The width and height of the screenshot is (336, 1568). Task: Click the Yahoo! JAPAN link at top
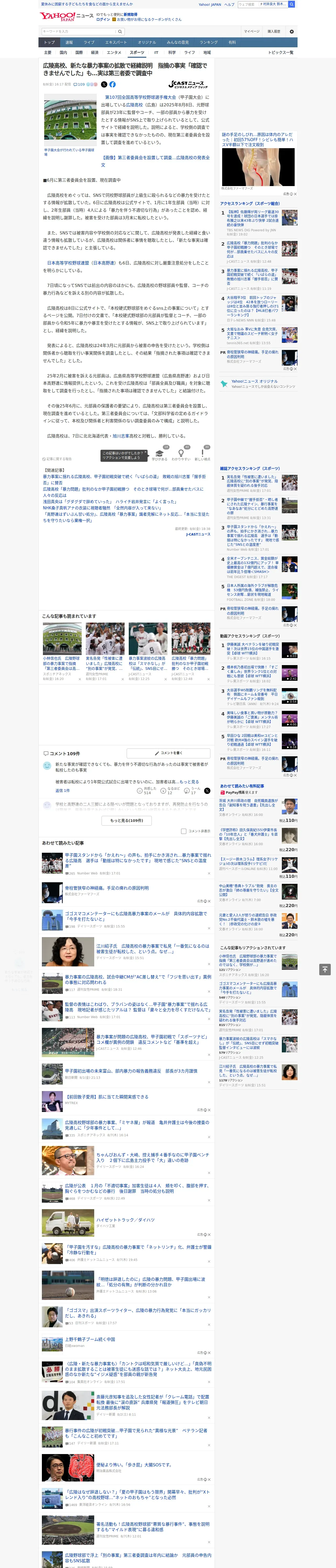click(x=210, y=4)
